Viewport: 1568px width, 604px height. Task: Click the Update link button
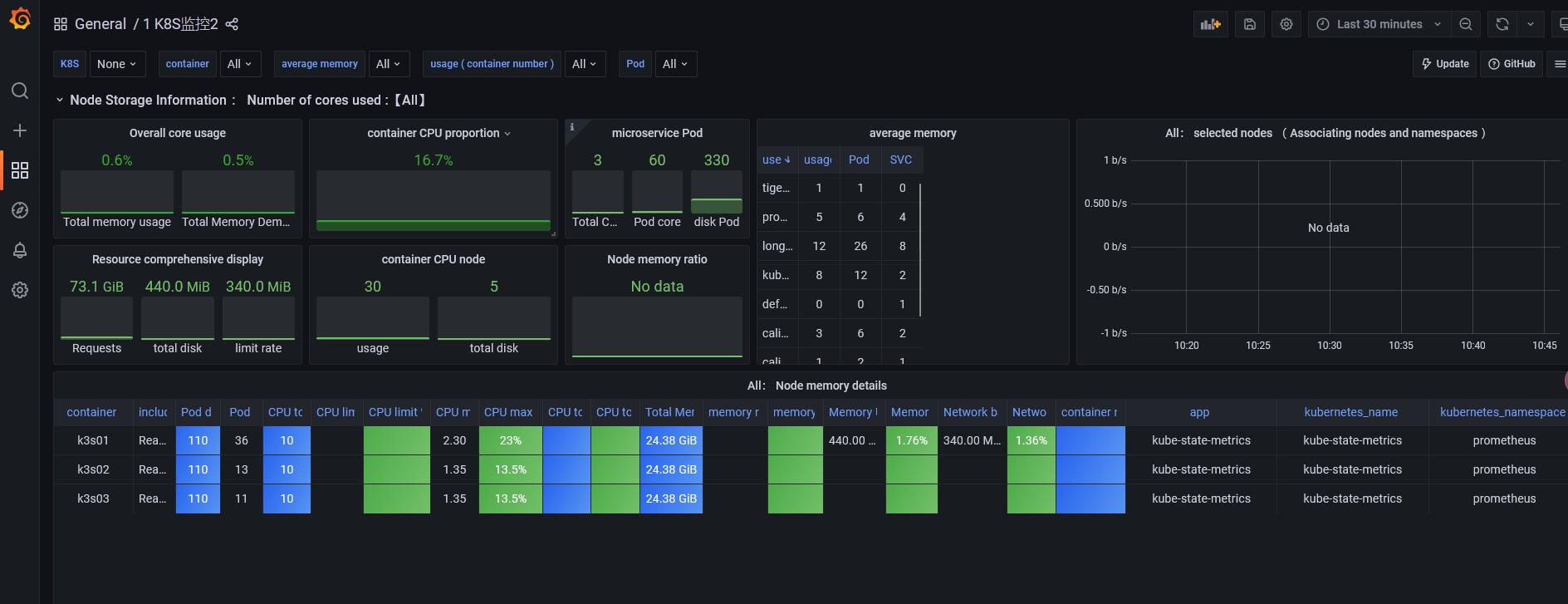click(x=1444, y=64)
